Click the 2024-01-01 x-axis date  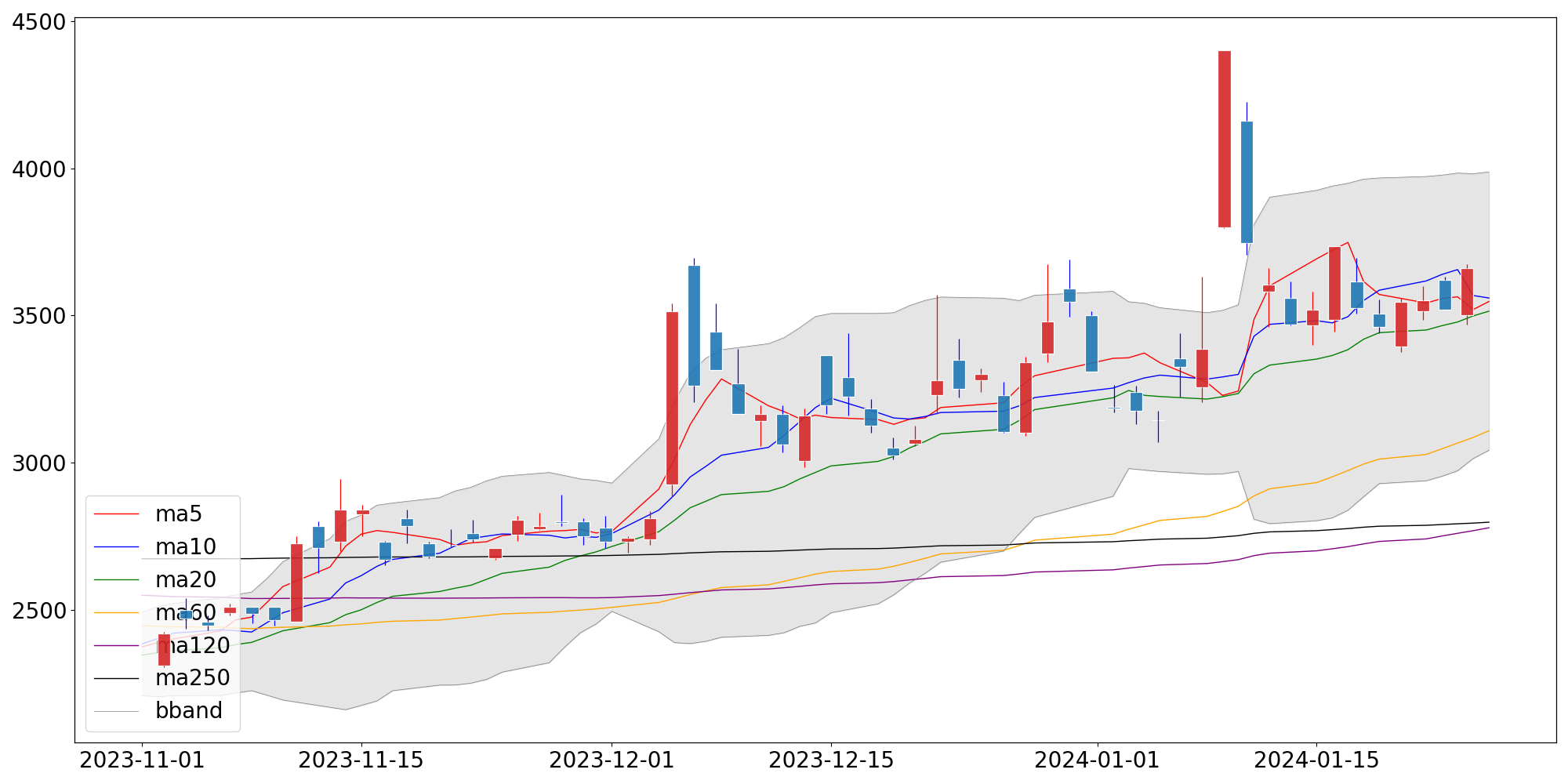click(1097, 760)
